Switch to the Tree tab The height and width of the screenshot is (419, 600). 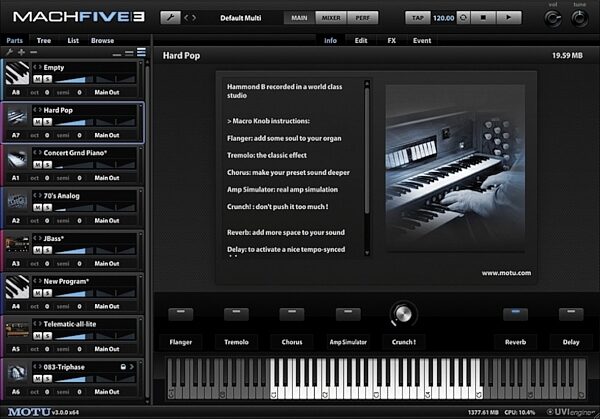tap(44, 41)
